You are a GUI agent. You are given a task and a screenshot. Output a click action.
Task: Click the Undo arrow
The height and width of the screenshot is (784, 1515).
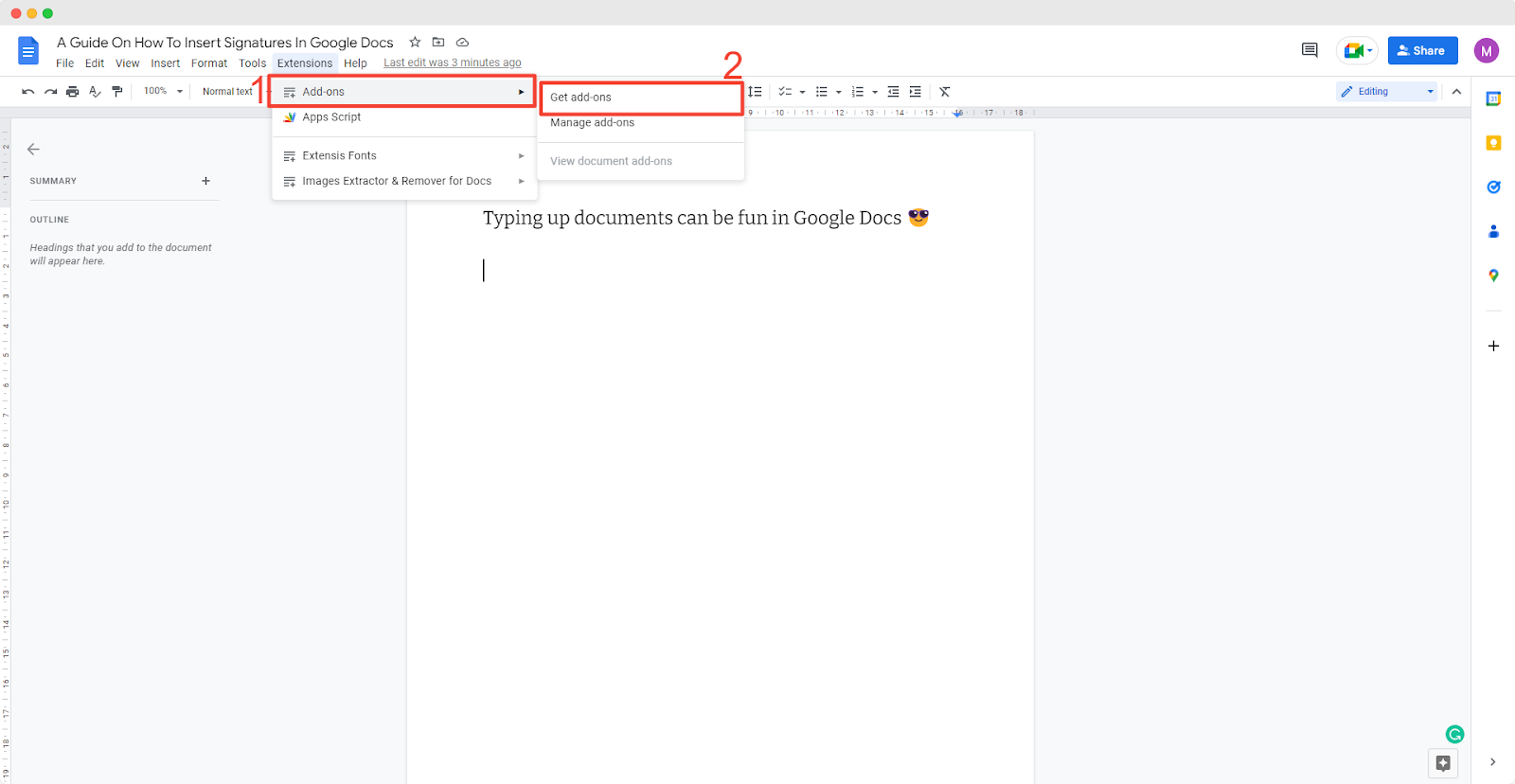(28, 92)
